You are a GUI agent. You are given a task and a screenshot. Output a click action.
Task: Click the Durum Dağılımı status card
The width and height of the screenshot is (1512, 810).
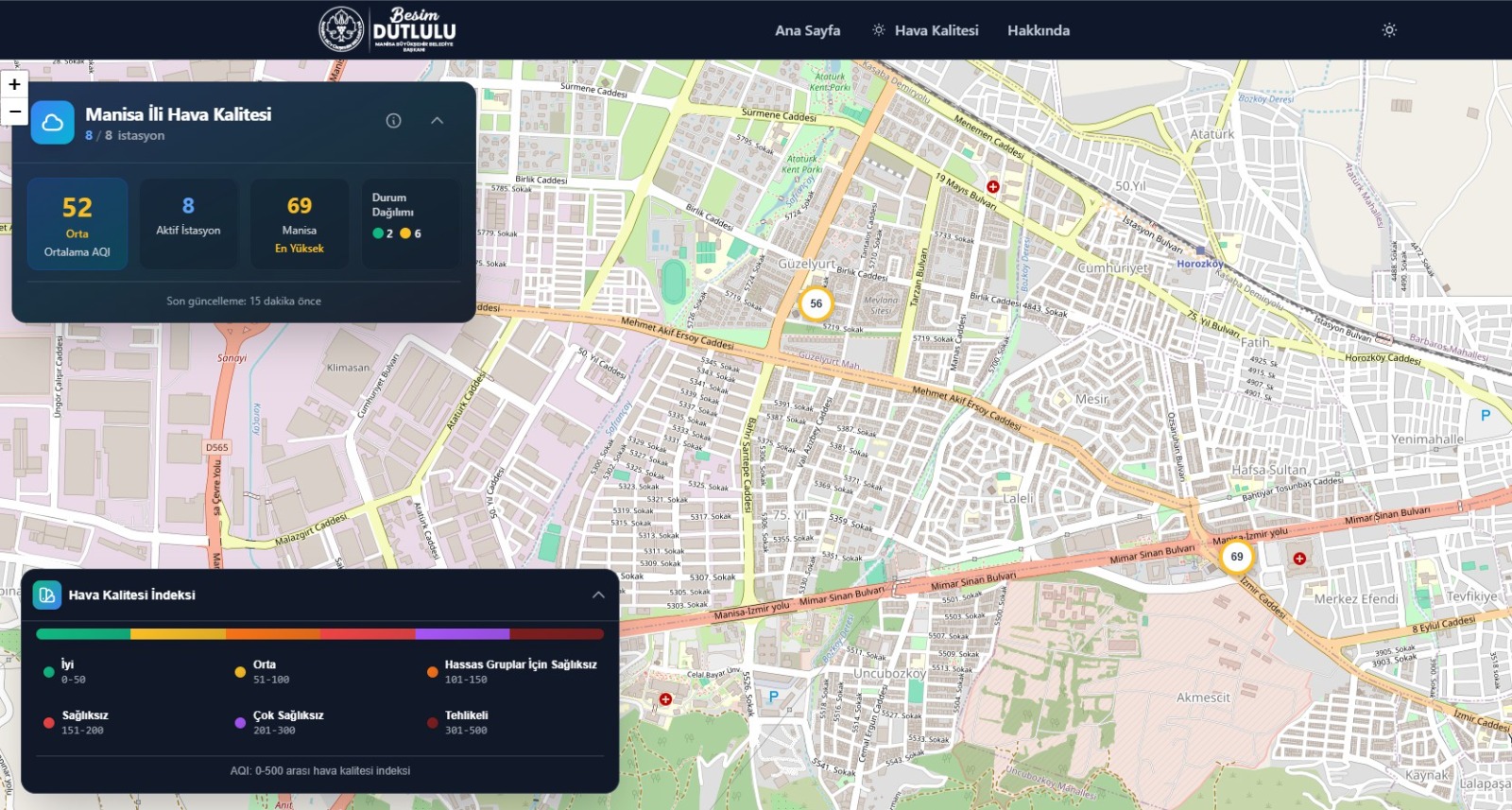[x=410, y=225]
